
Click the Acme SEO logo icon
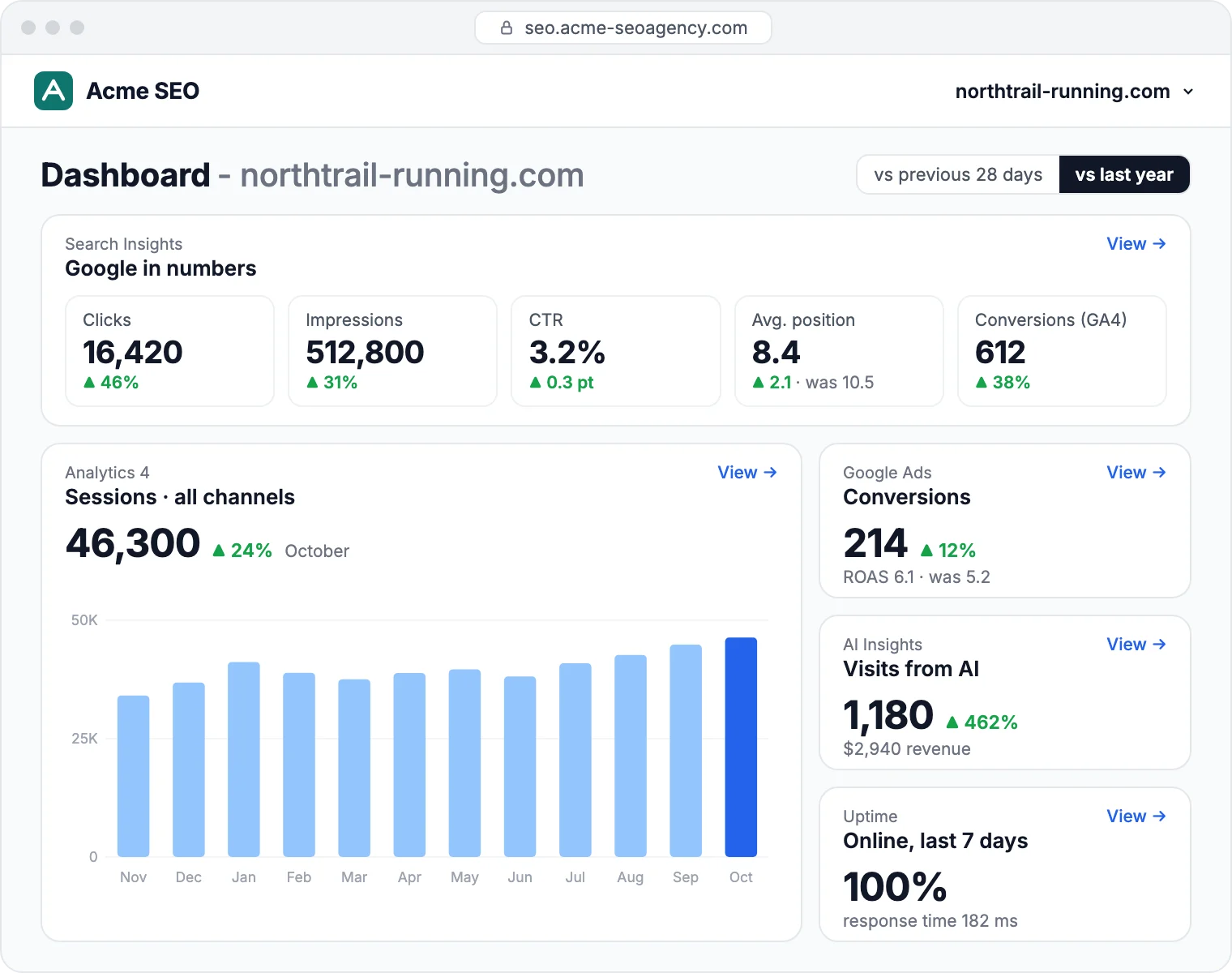(53, 91)
